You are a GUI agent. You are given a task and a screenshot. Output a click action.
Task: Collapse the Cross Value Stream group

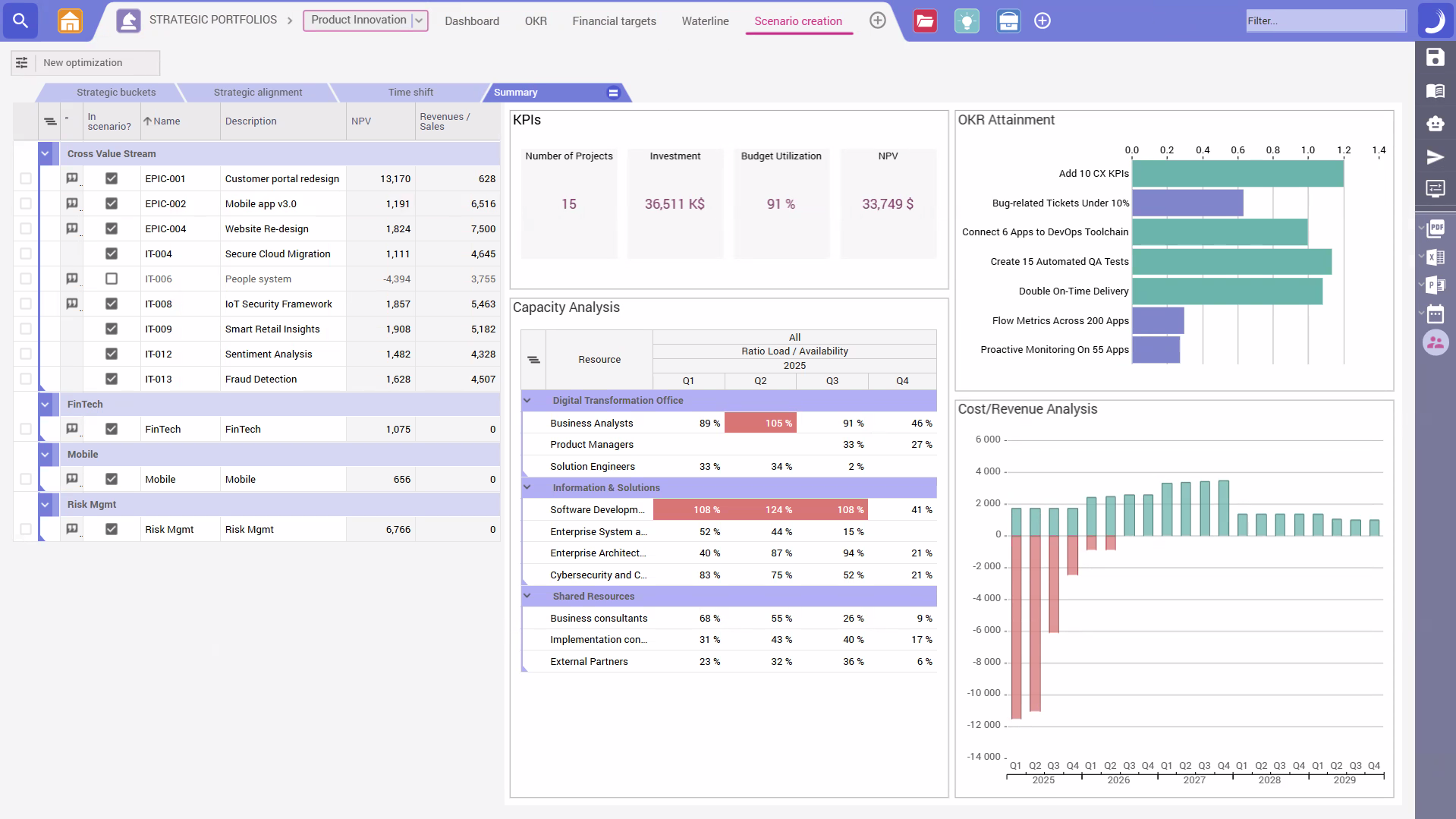46,153
